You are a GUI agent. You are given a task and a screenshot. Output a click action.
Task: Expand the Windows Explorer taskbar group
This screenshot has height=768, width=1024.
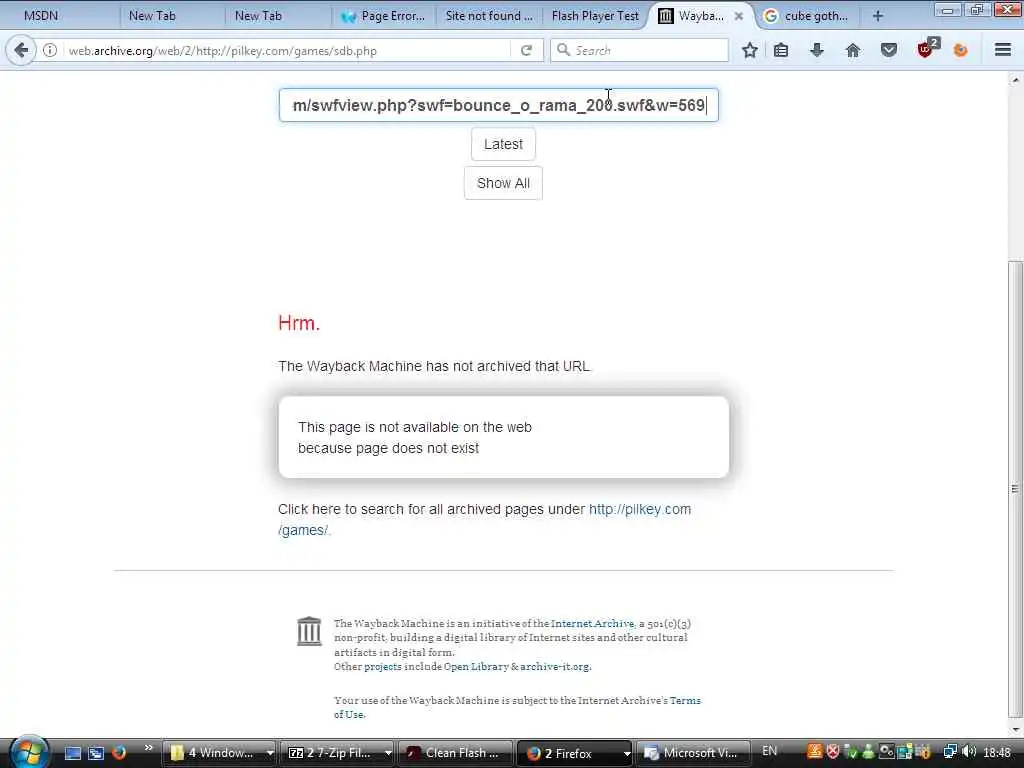click(x=270, y=753)
